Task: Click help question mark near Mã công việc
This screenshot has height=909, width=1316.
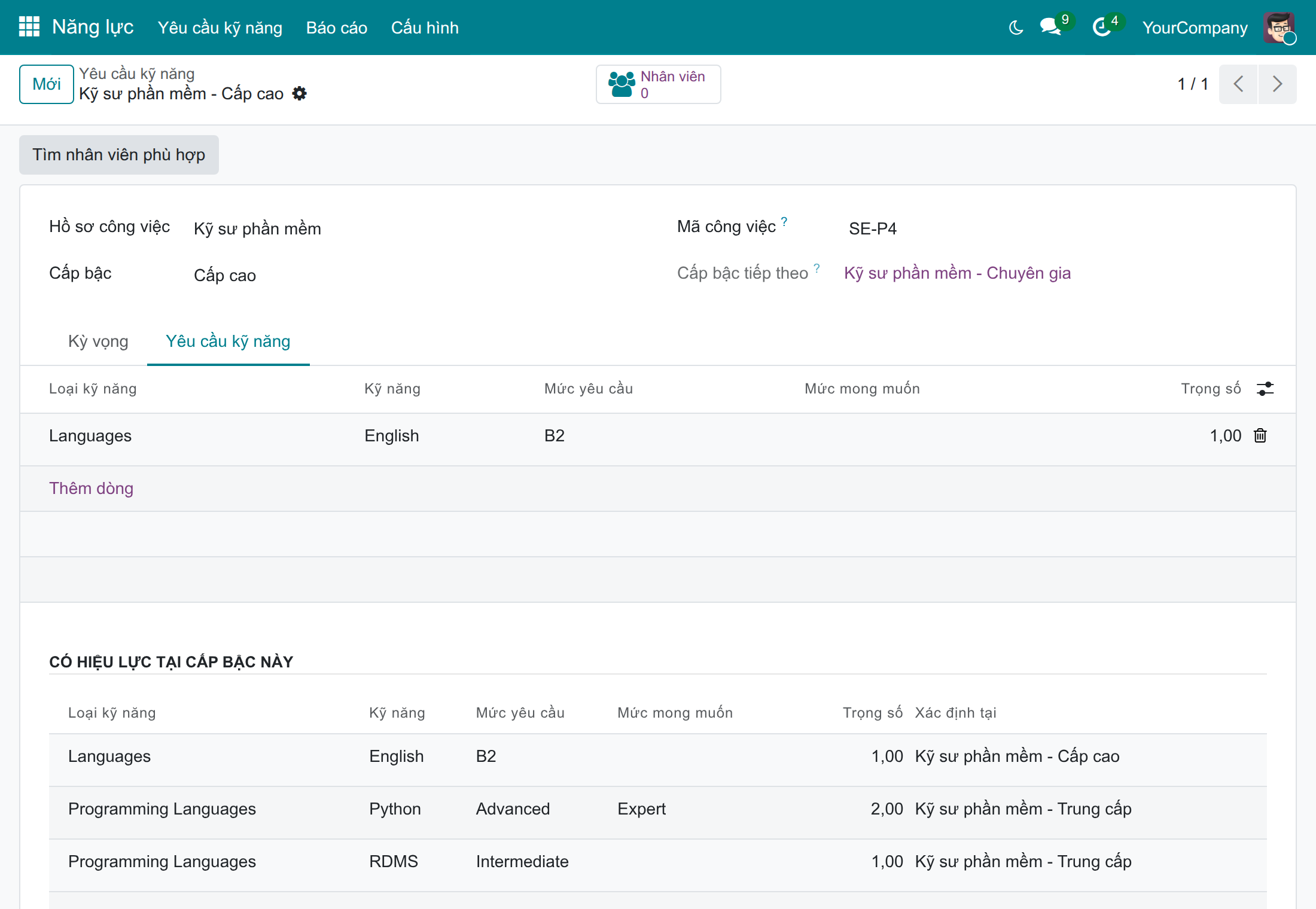Action: click(x=784, y=221)
